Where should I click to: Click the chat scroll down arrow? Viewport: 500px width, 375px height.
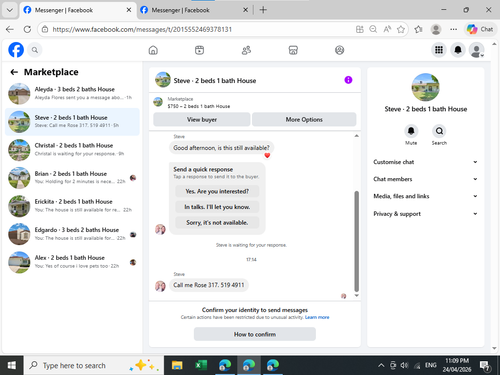point(356,295)
